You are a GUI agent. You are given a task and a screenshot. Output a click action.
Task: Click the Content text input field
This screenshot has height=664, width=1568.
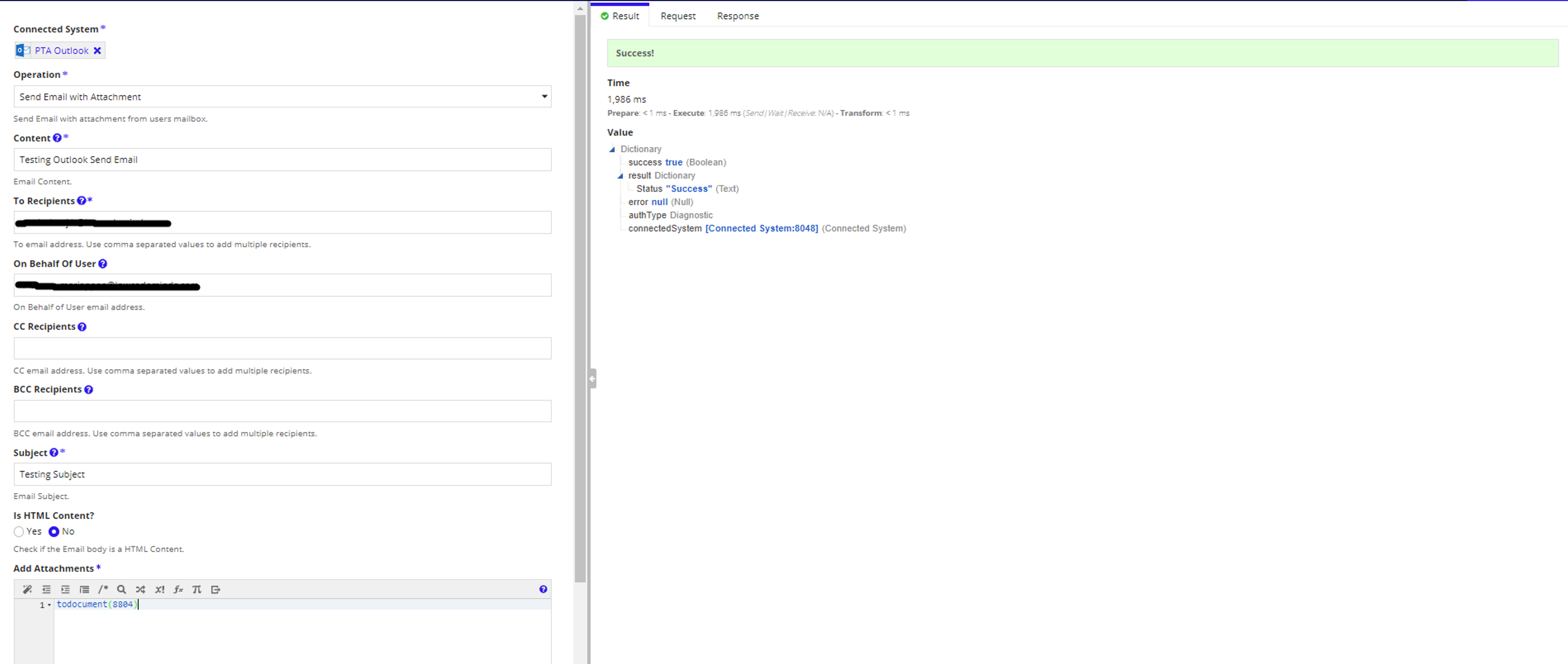click(283, 160)
